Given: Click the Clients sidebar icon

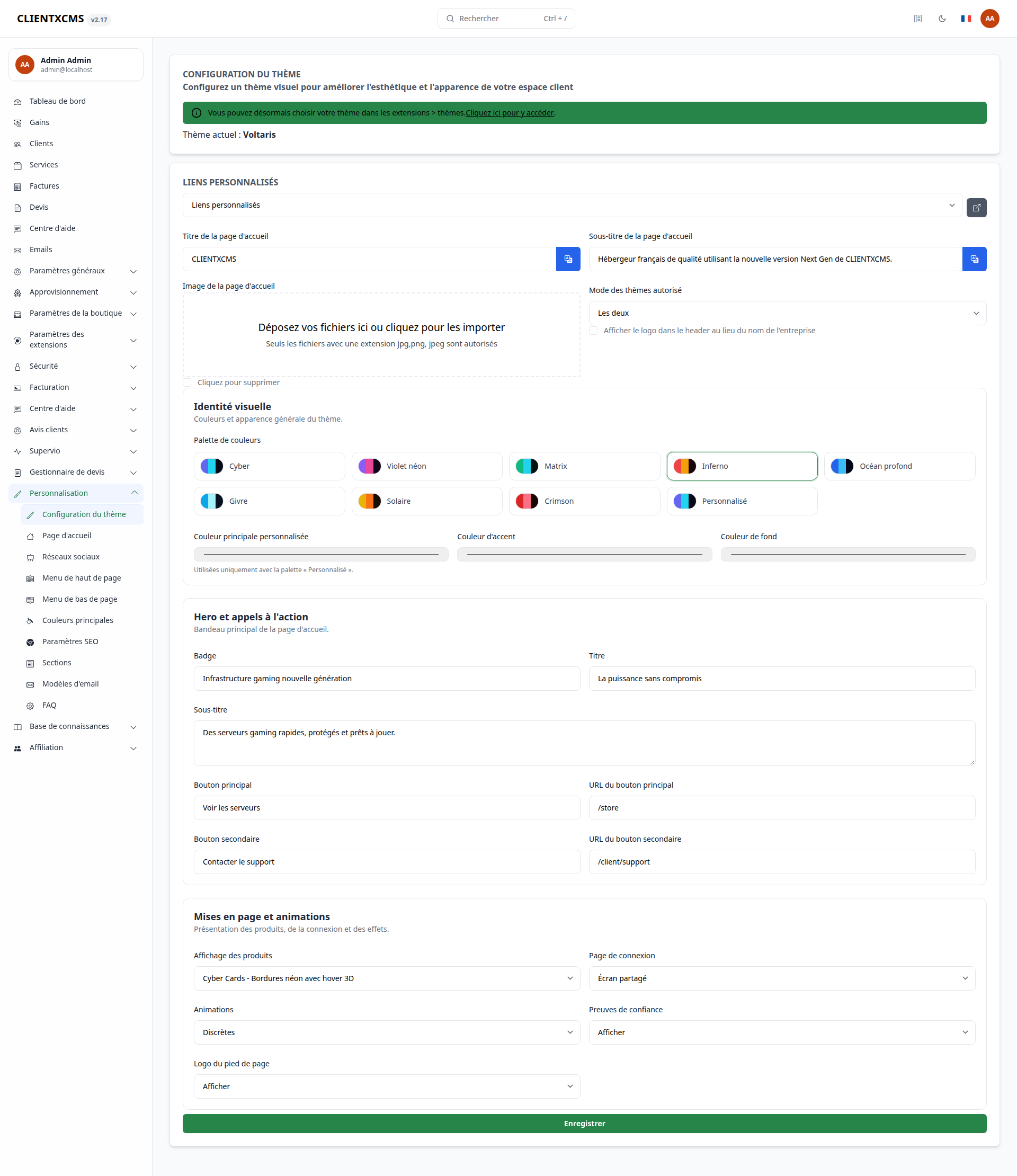Looking at the screenshot, I should [x=17, y=144].
